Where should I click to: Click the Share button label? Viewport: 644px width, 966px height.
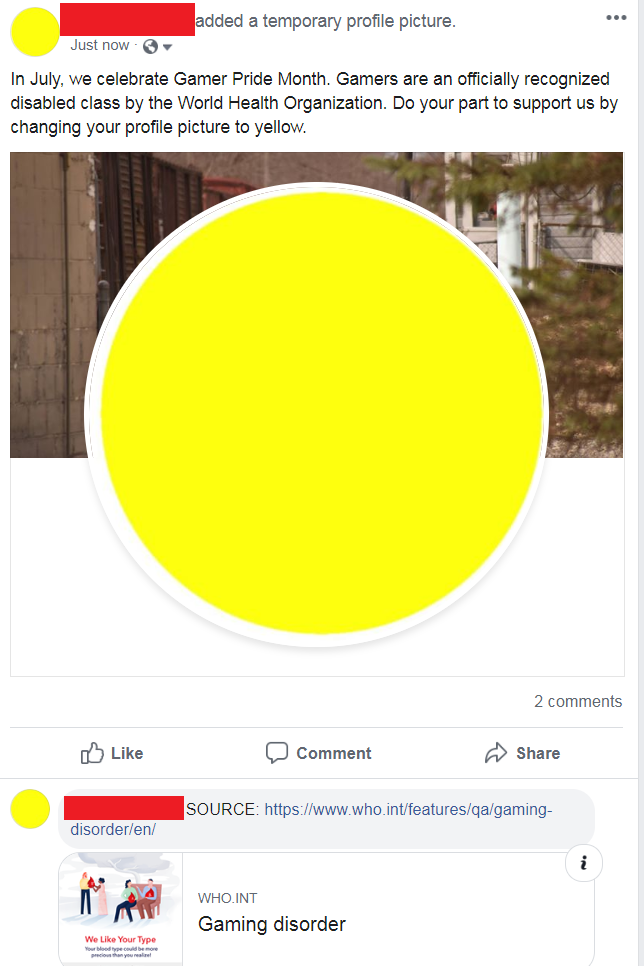(x=538, y=753)
